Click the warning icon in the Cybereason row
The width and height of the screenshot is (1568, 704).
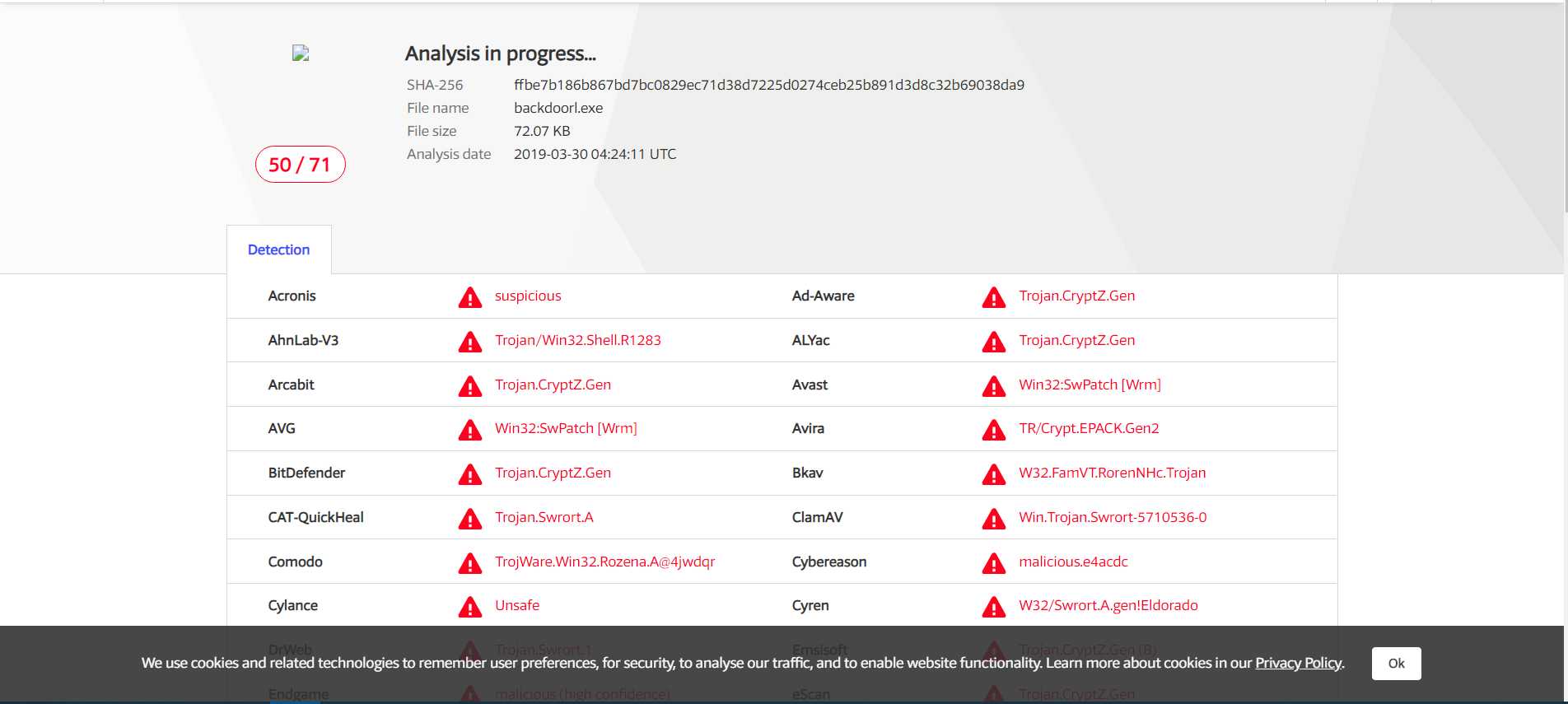[x=993, y=563]
